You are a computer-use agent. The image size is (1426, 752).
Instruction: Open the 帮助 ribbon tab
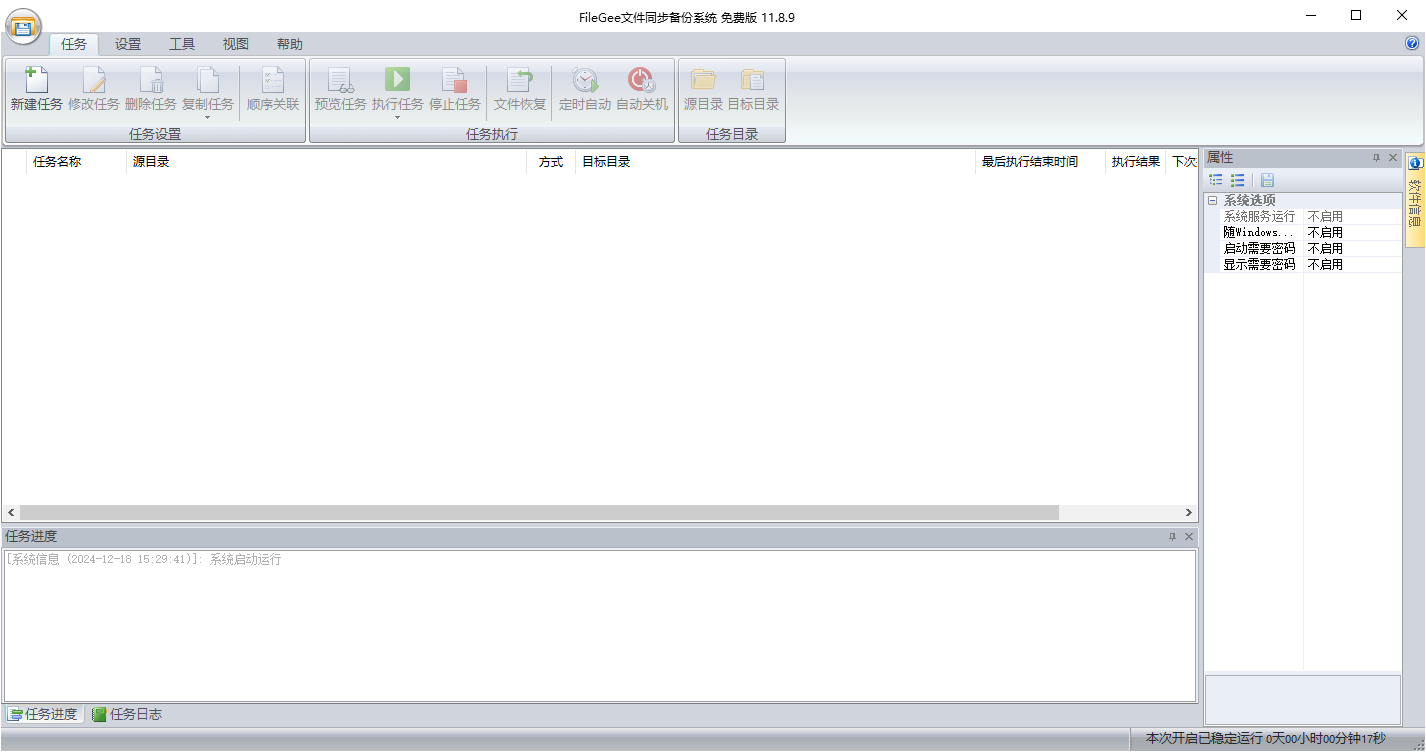click(290, 44)
